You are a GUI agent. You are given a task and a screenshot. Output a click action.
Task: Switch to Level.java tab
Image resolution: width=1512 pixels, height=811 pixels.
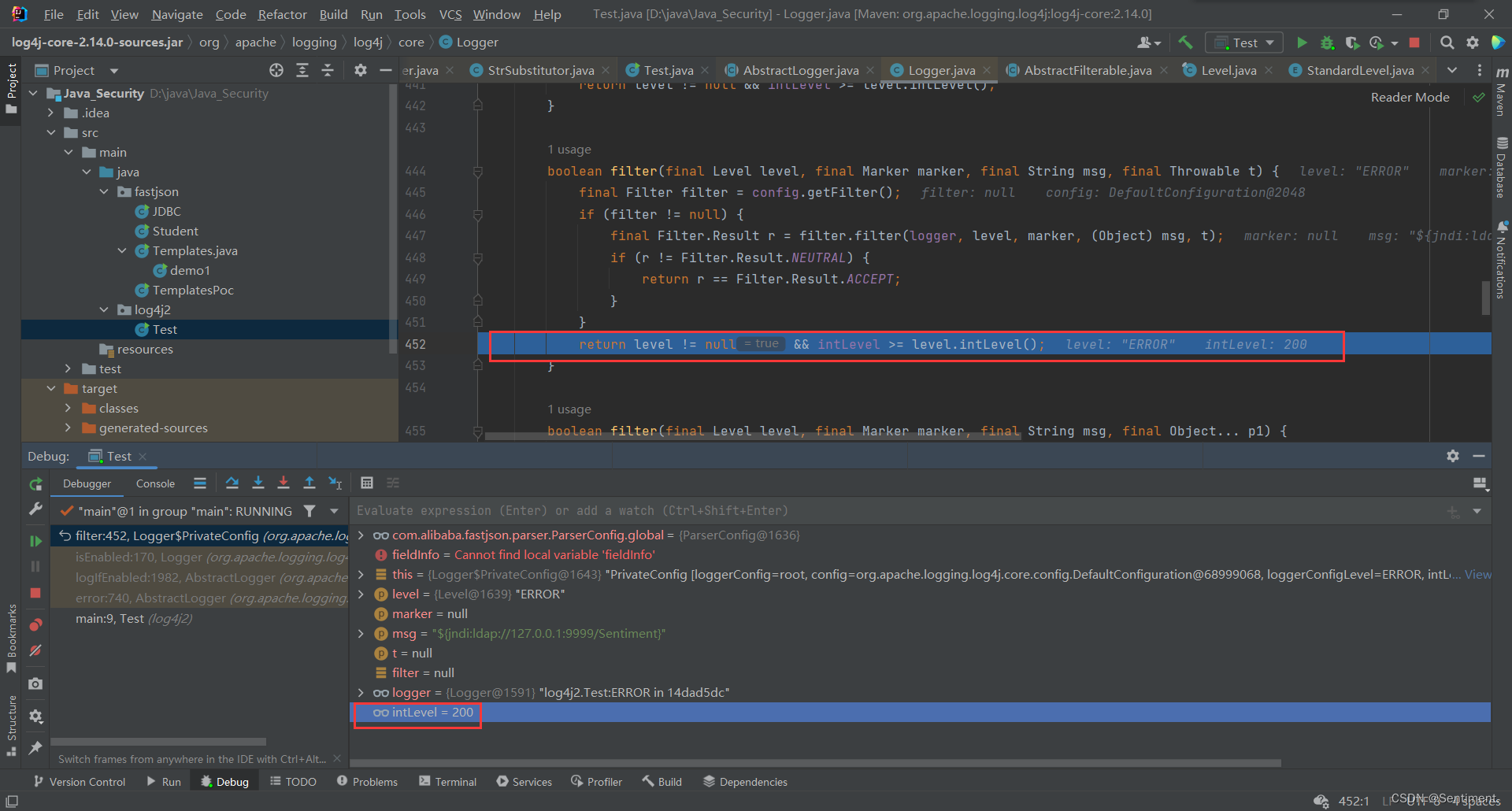[1228, 70]
